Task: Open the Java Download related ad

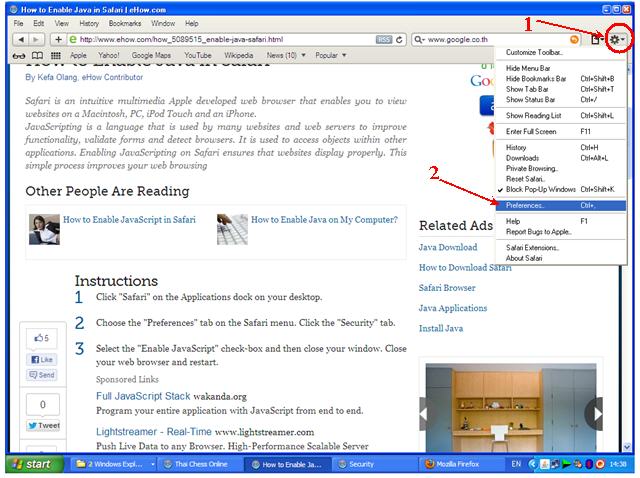Action: pyautogui.click(x=448, y=247)
